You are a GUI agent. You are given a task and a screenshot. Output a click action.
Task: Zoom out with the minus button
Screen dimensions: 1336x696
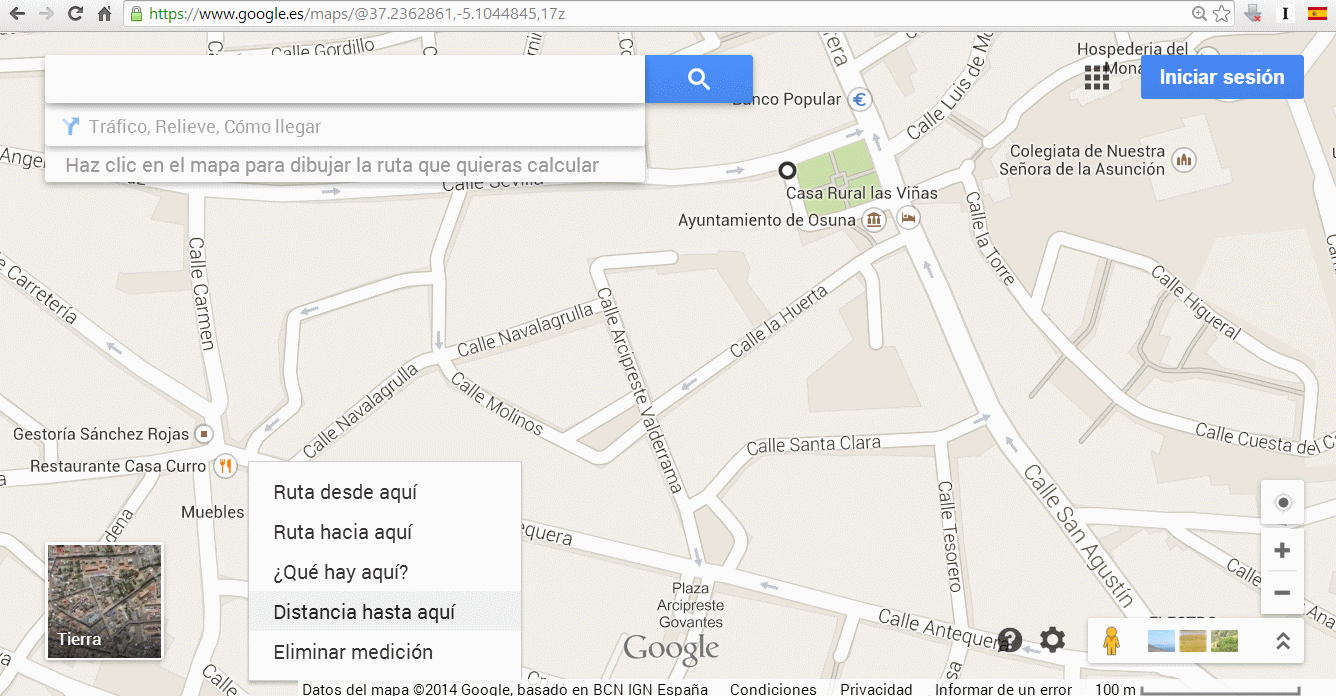point(1283,593)
